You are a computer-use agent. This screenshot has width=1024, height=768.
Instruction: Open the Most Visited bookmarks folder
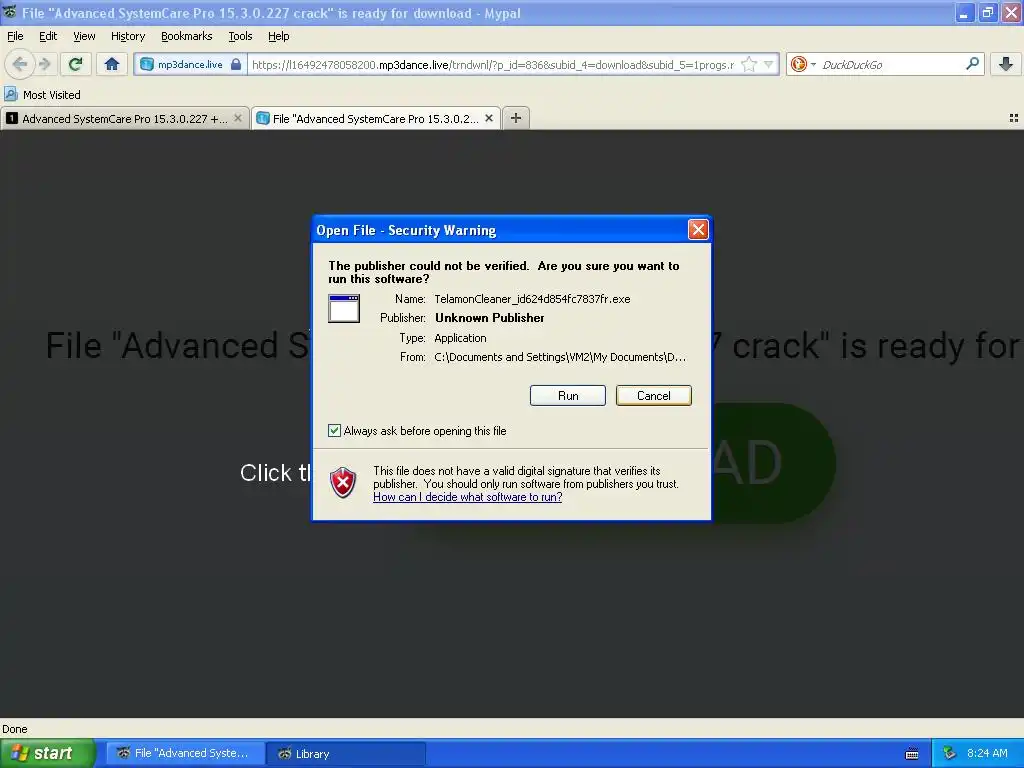point(42,95)
